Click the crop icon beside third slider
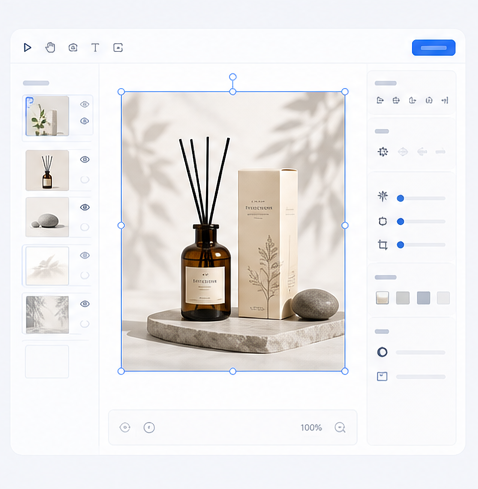The width and height of the screenshot is (478, 489). pyautogui.click(x=383, y=245)
